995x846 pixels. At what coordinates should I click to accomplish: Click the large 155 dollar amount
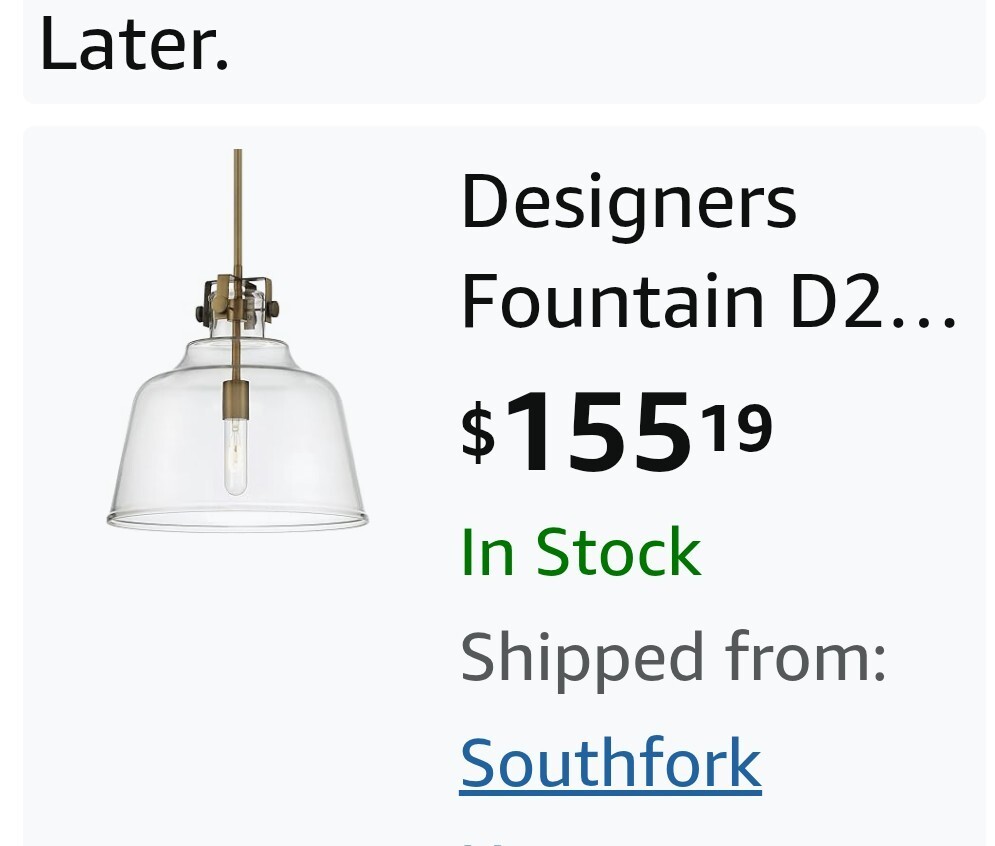pyautogui.click(x=597, y=431)
